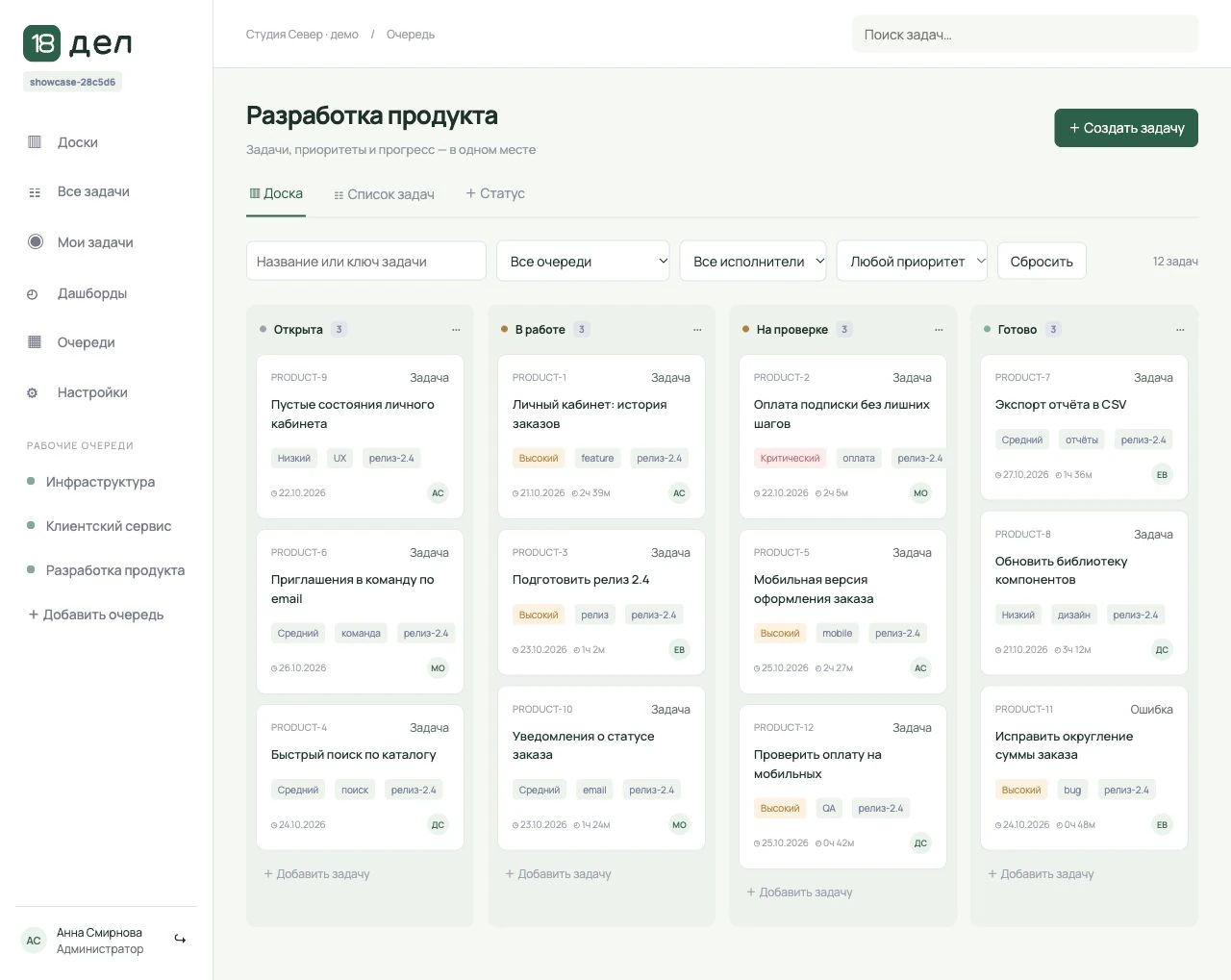Click the Название или ключ задачи field
The width and height of the screenshot is (1231, 980).
point(366,262)
